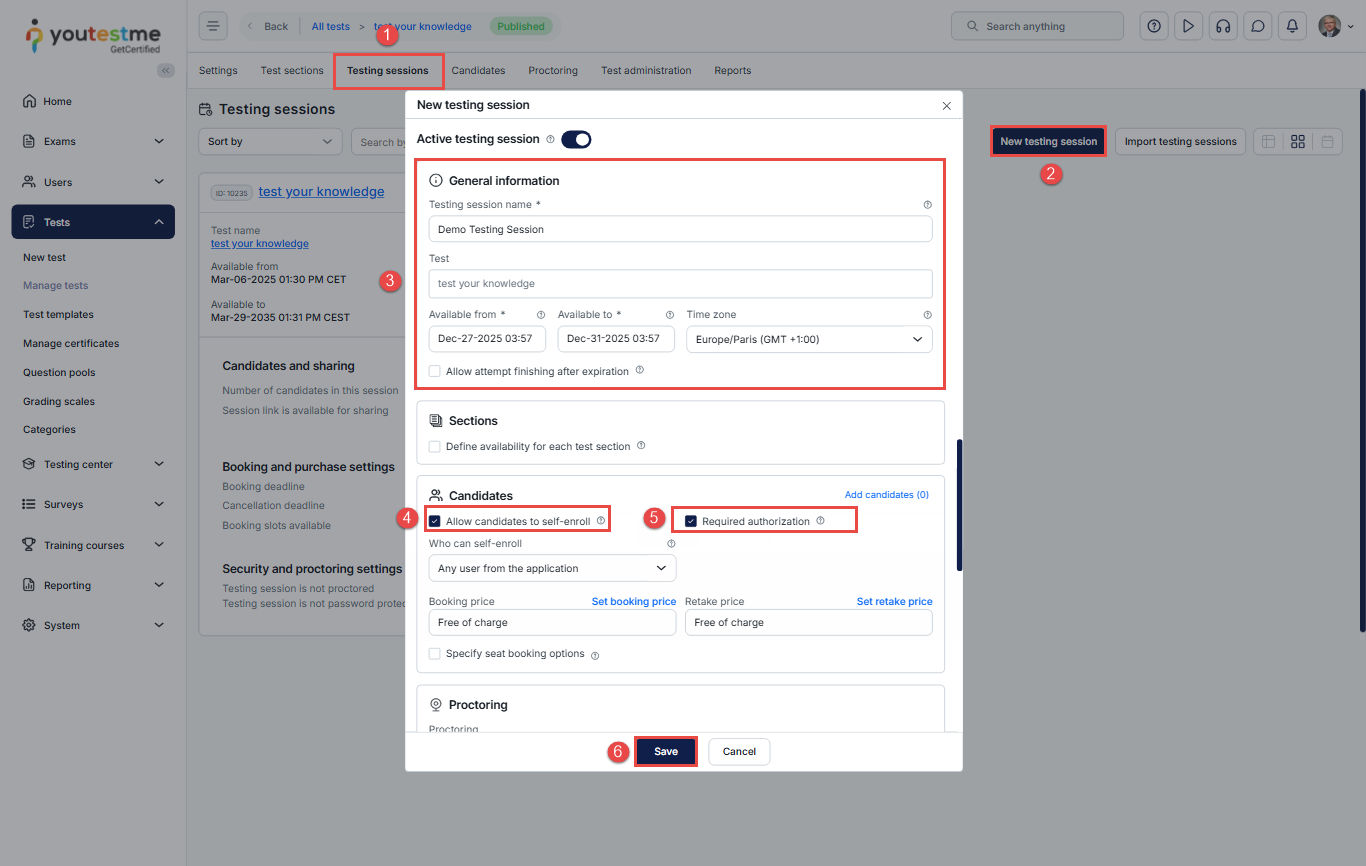Open the chat messages icon
Image resolution: width=1366 pixels, height=866 pixels.
1259,26
